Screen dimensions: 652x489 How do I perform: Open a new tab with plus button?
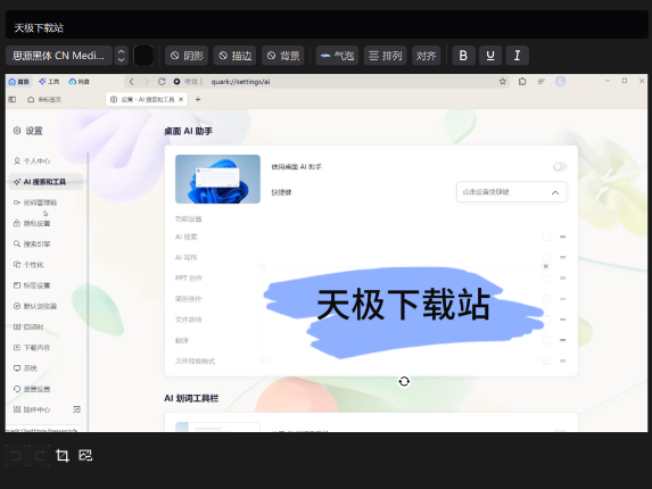tap(198, 99)
